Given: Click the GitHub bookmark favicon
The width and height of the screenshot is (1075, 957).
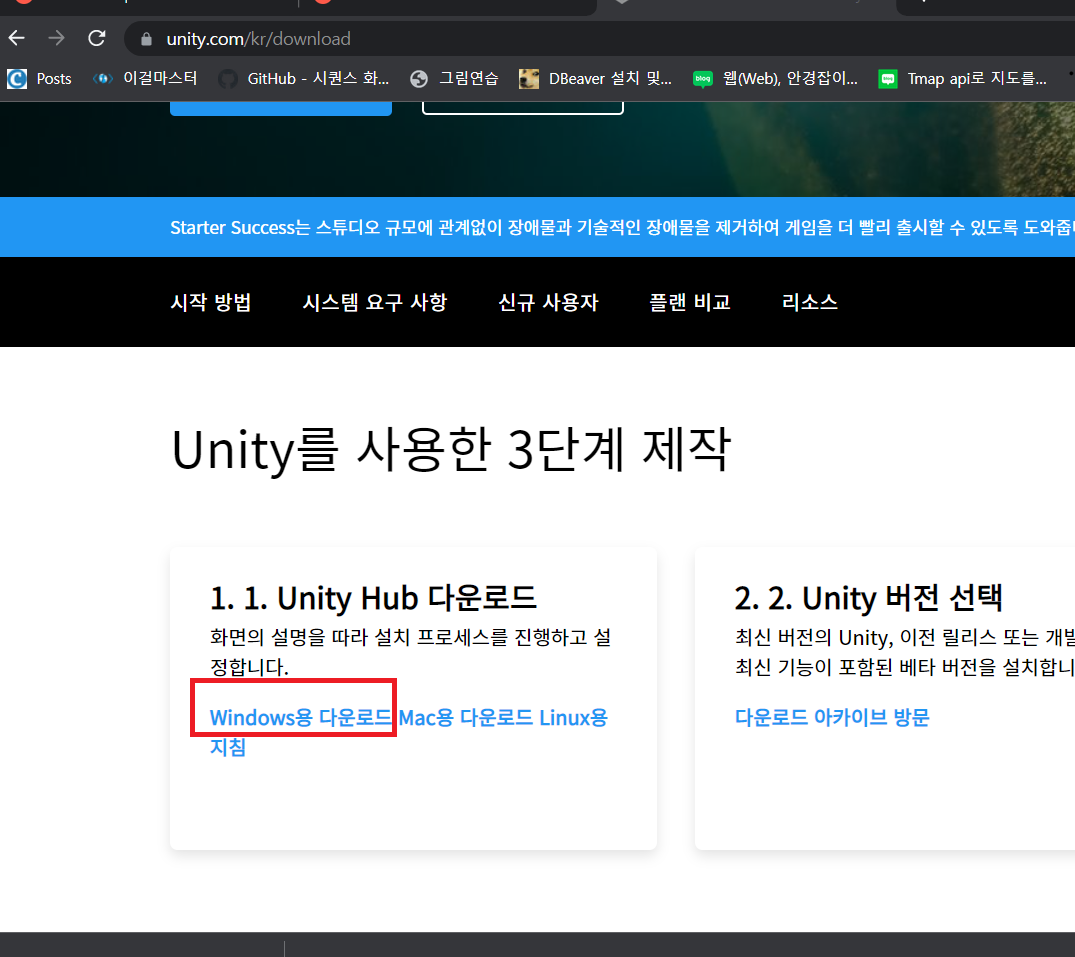Looking at the screenshot, I should tap(228, 79).
